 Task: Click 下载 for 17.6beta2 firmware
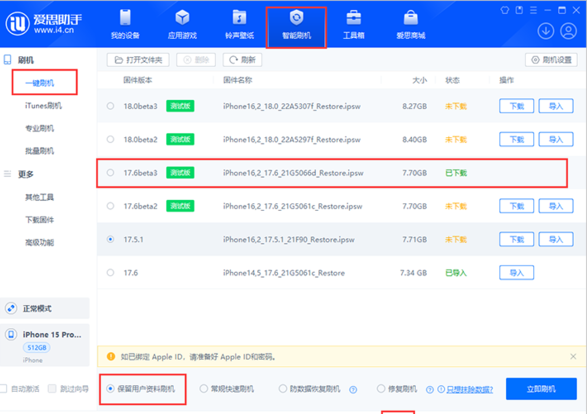pos(517,206)
